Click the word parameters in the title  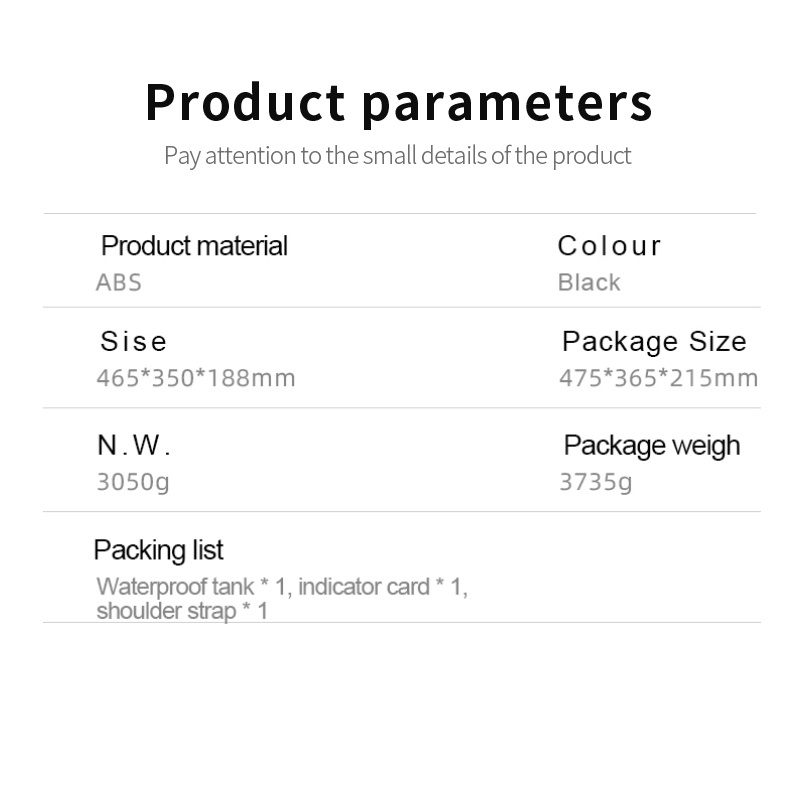[508, 106]
